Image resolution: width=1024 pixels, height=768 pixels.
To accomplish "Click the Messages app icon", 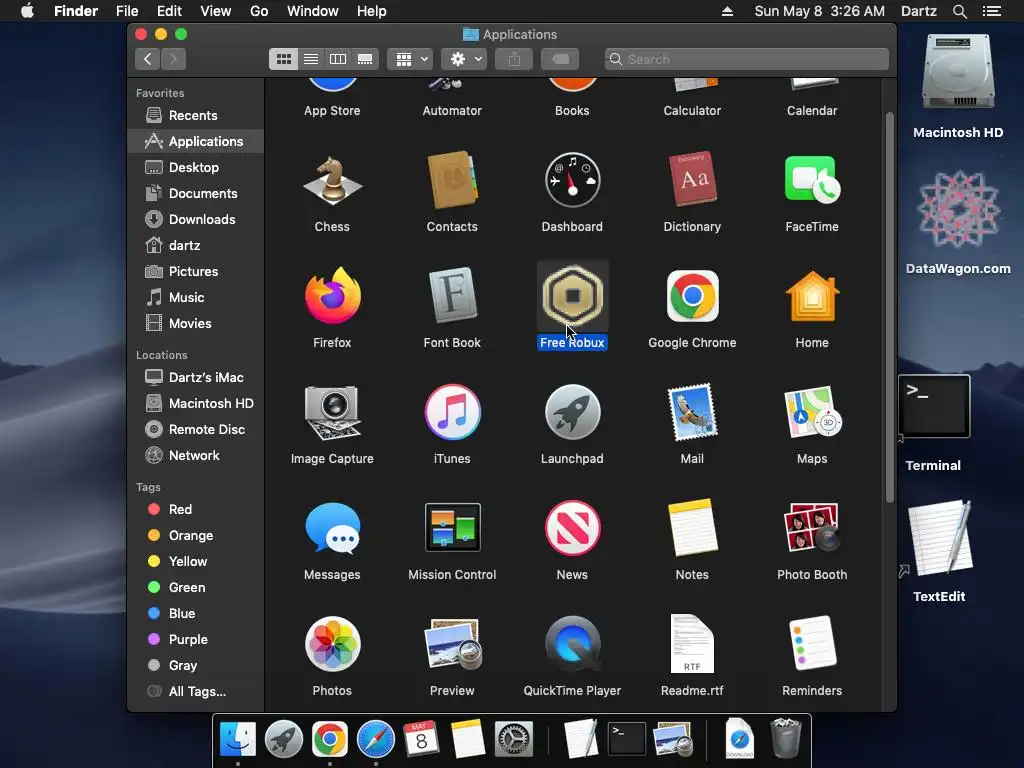I will tap(332, 528).
